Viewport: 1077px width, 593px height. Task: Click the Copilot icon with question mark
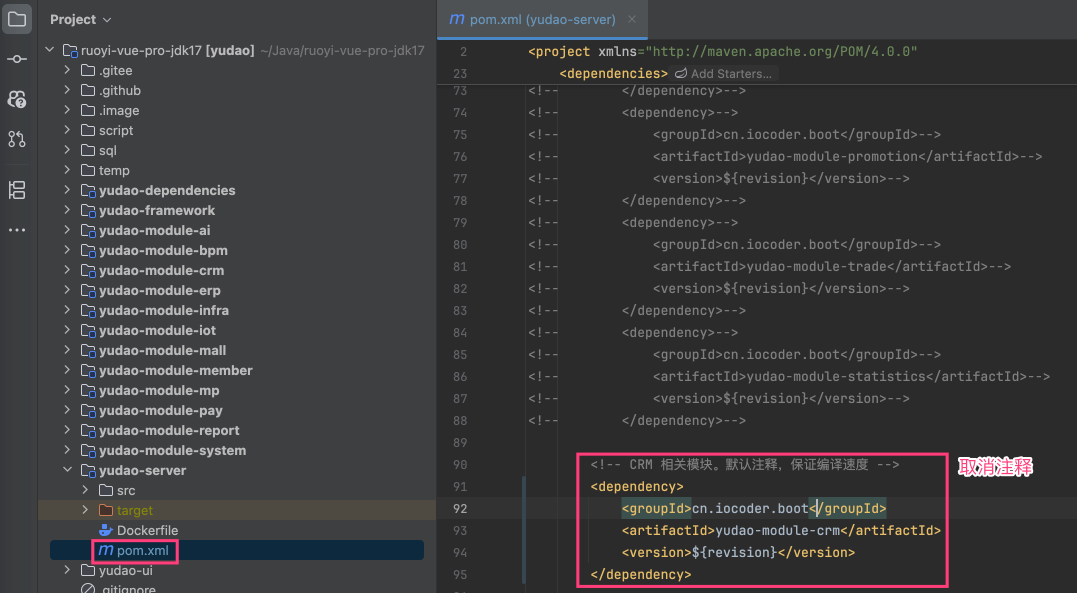click(17, 99)
